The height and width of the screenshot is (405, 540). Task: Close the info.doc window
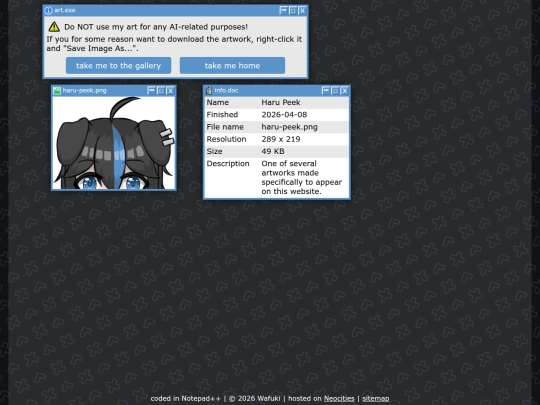pyautogui.click(x=344, y=91)
